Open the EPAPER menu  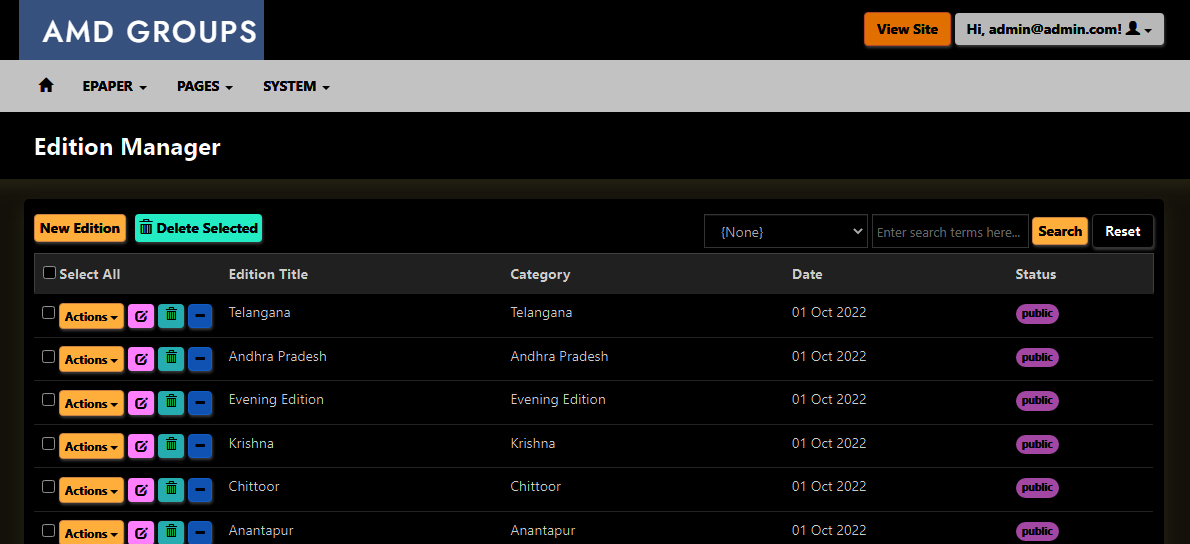coord(114,86)
